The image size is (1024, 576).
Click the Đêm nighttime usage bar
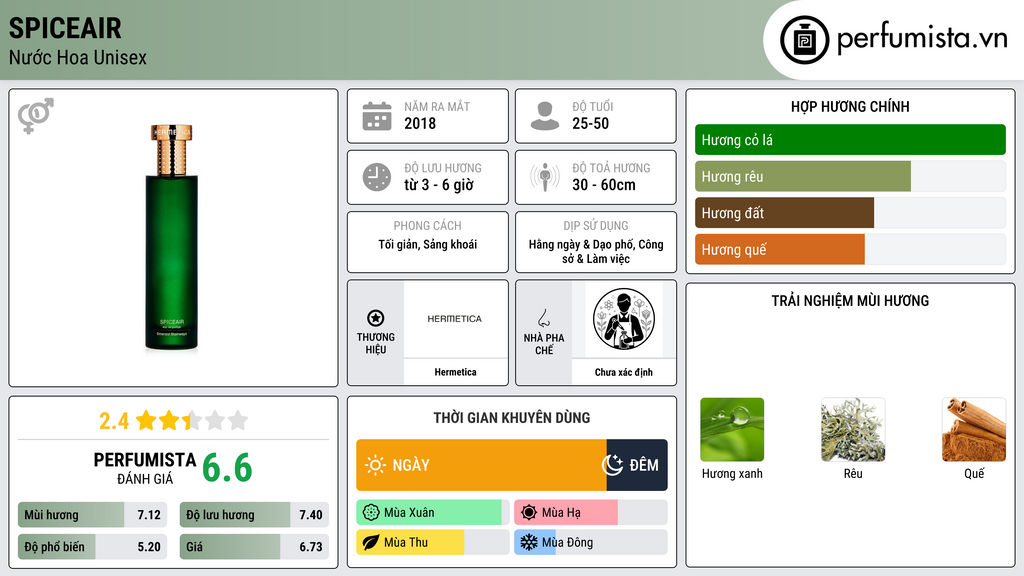(x=637, y=465)
